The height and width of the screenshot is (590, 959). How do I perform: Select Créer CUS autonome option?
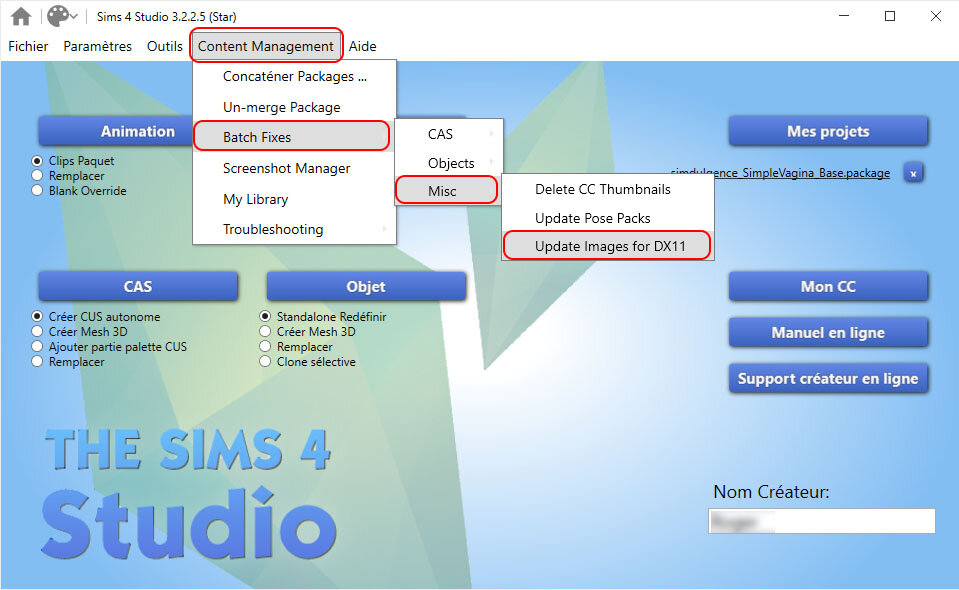pos(37,316)
